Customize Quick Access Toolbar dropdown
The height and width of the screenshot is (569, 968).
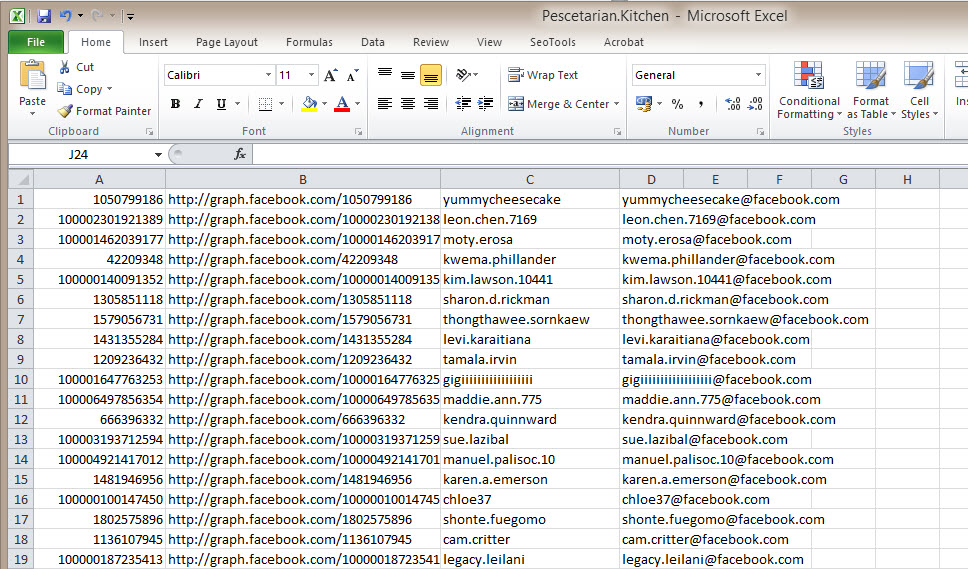130,16
